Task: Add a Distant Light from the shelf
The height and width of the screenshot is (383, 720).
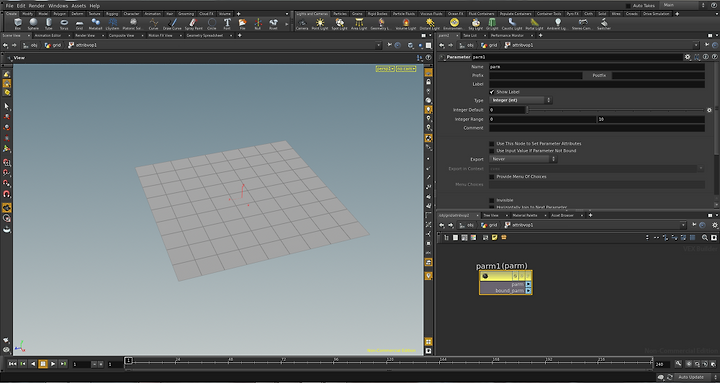Action: point(430,23)
